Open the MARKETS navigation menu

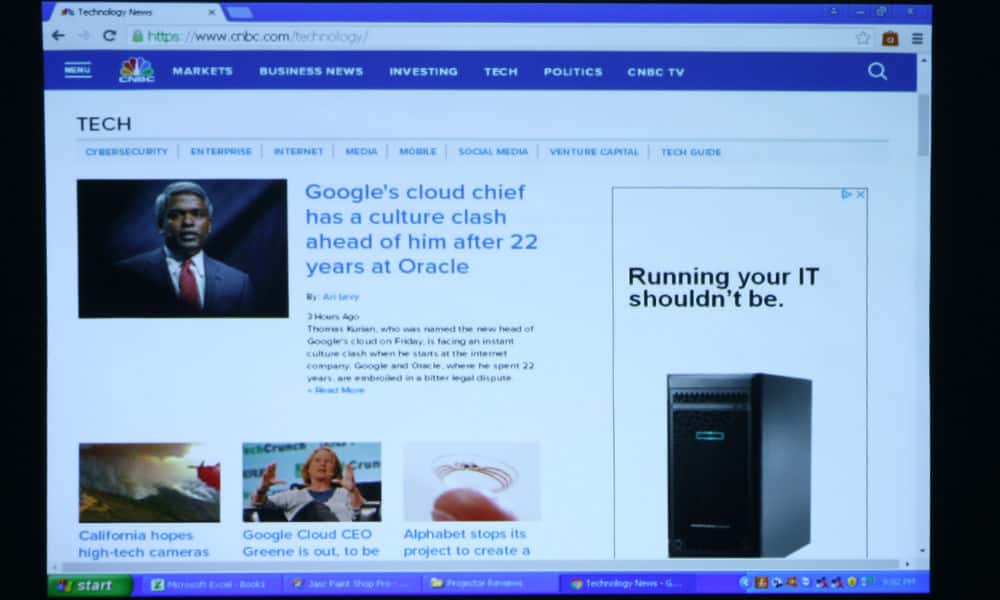coord(202,71)
